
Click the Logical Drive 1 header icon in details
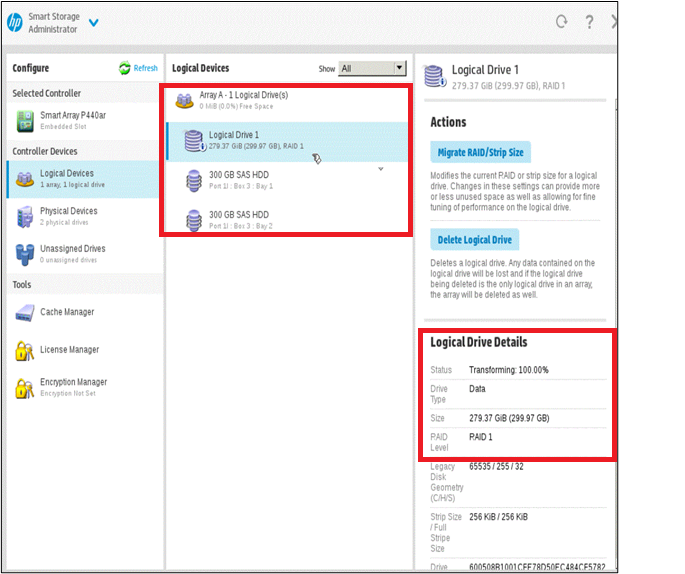[x=435, y=76]
